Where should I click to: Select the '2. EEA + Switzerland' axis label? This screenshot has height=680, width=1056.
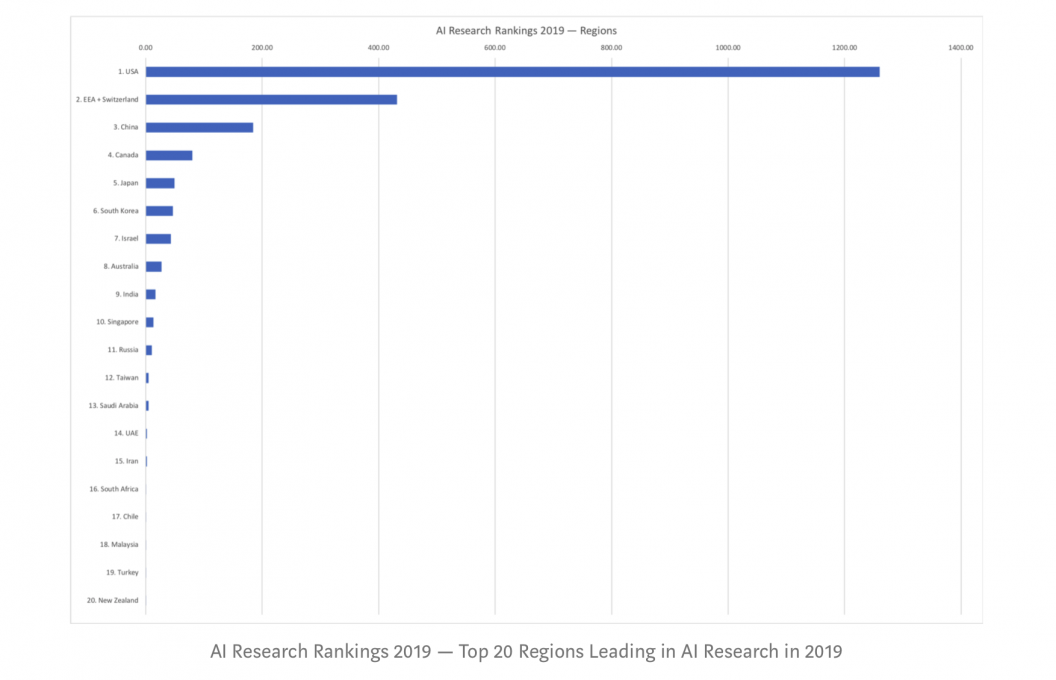(x=107, y=100)
